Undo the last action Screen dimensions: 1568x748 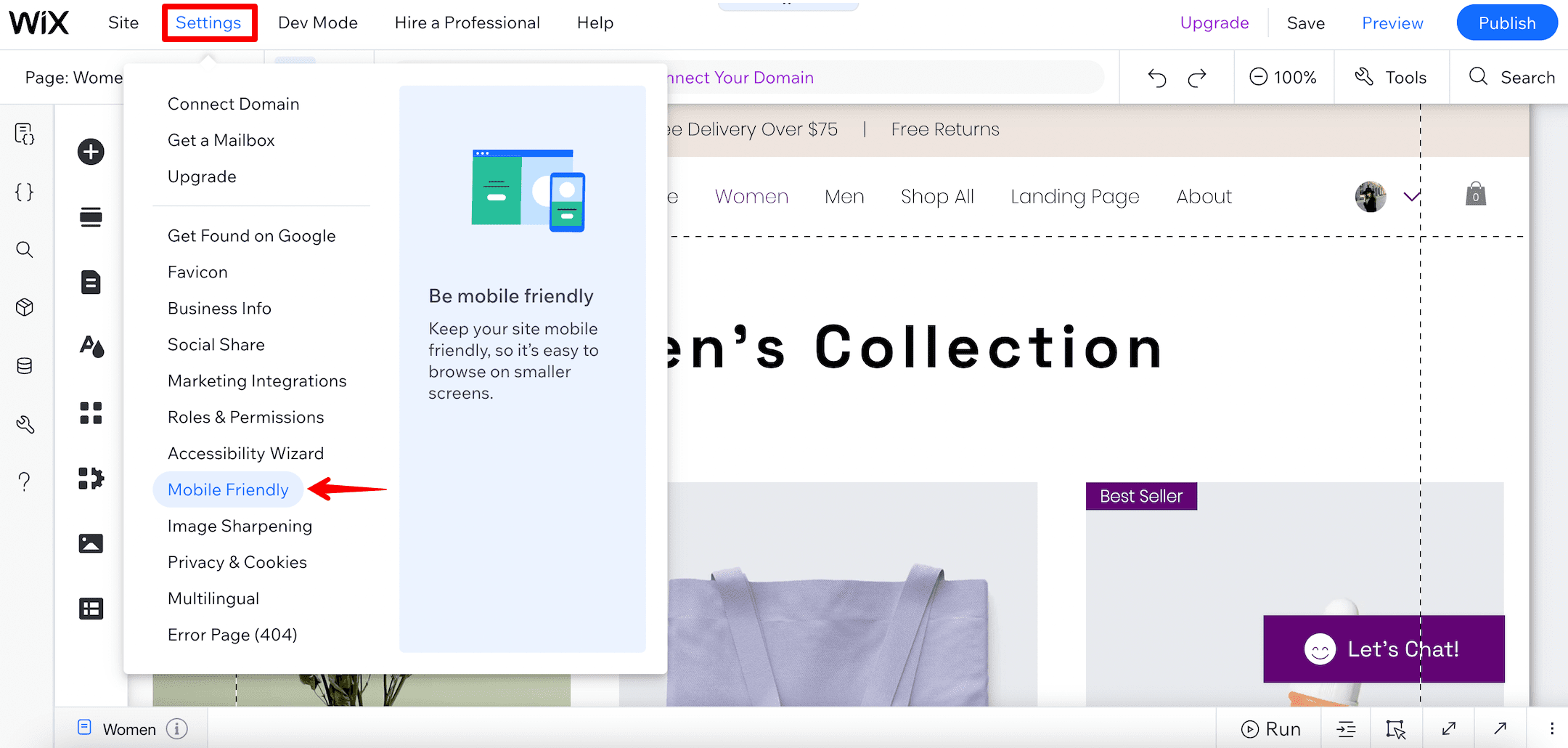coord(1157,77)
